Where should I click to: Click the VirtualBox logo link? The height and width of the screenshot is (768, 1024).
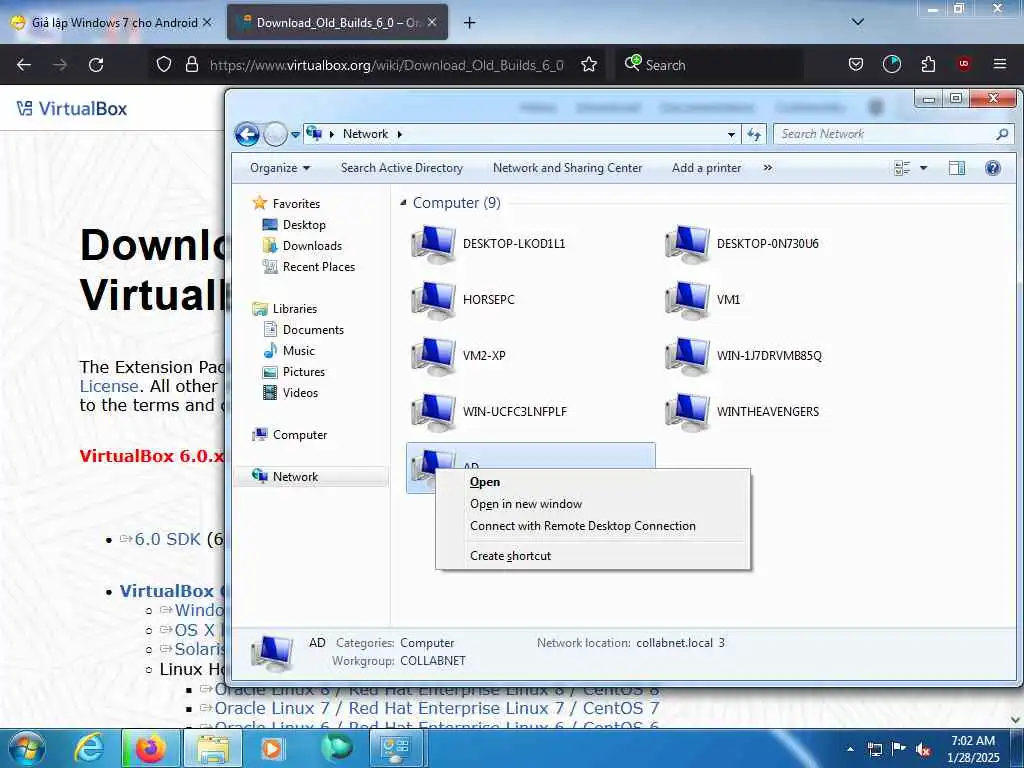[x=72, y=108]
